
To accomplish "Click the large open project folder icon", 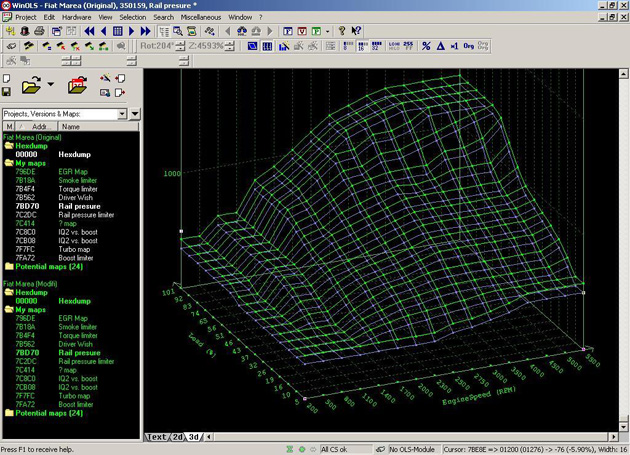I will (x=31, y=86).
